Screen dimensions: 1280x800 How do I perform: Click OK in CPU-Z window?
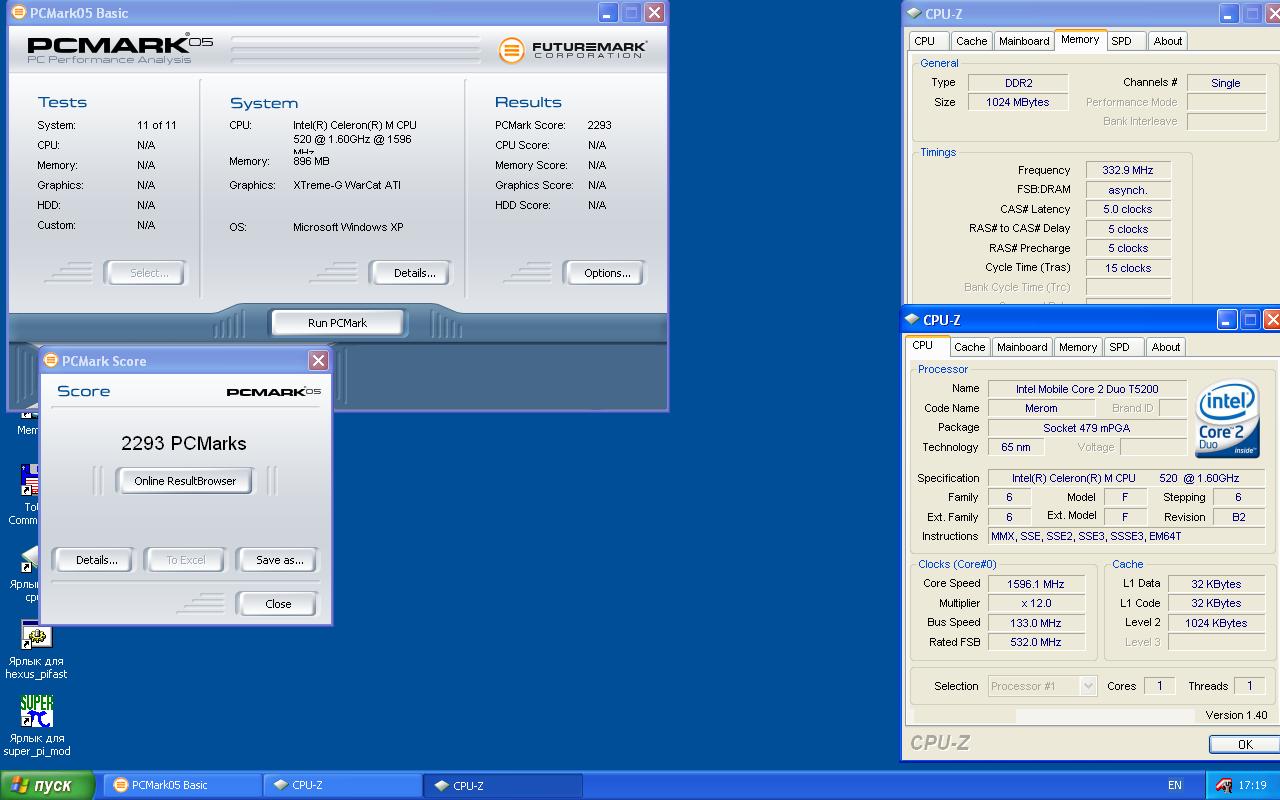pos(1245,744)
